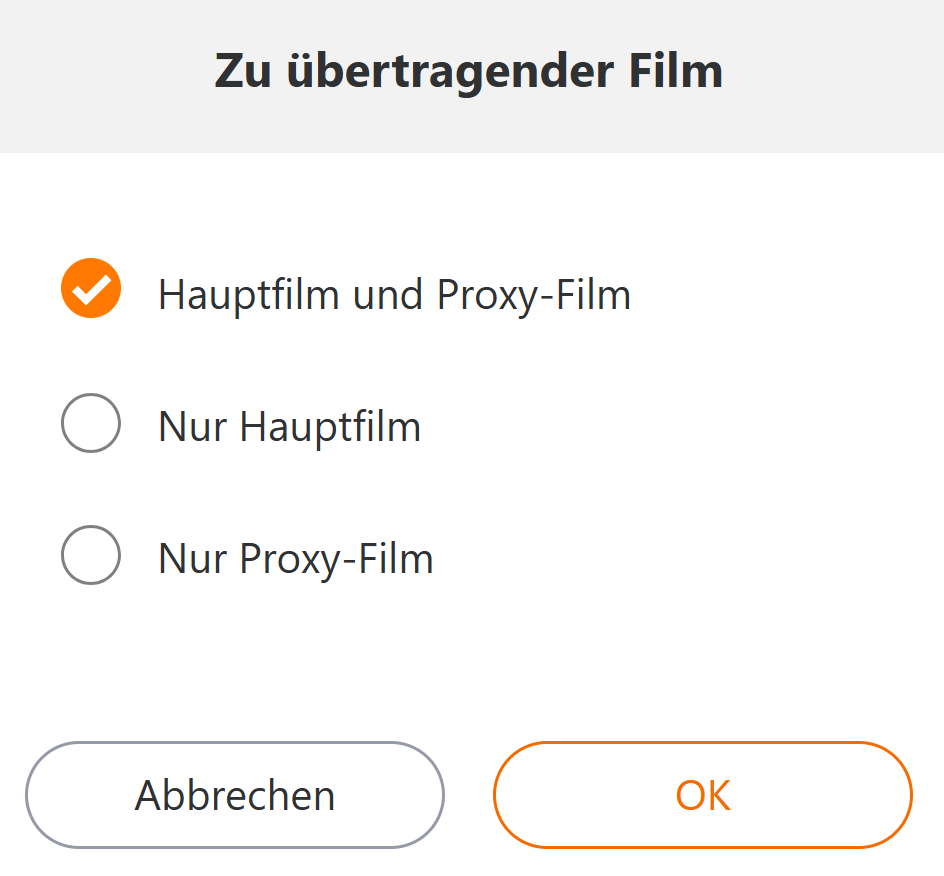Click the orange checkmark icon

coord(91,289)
